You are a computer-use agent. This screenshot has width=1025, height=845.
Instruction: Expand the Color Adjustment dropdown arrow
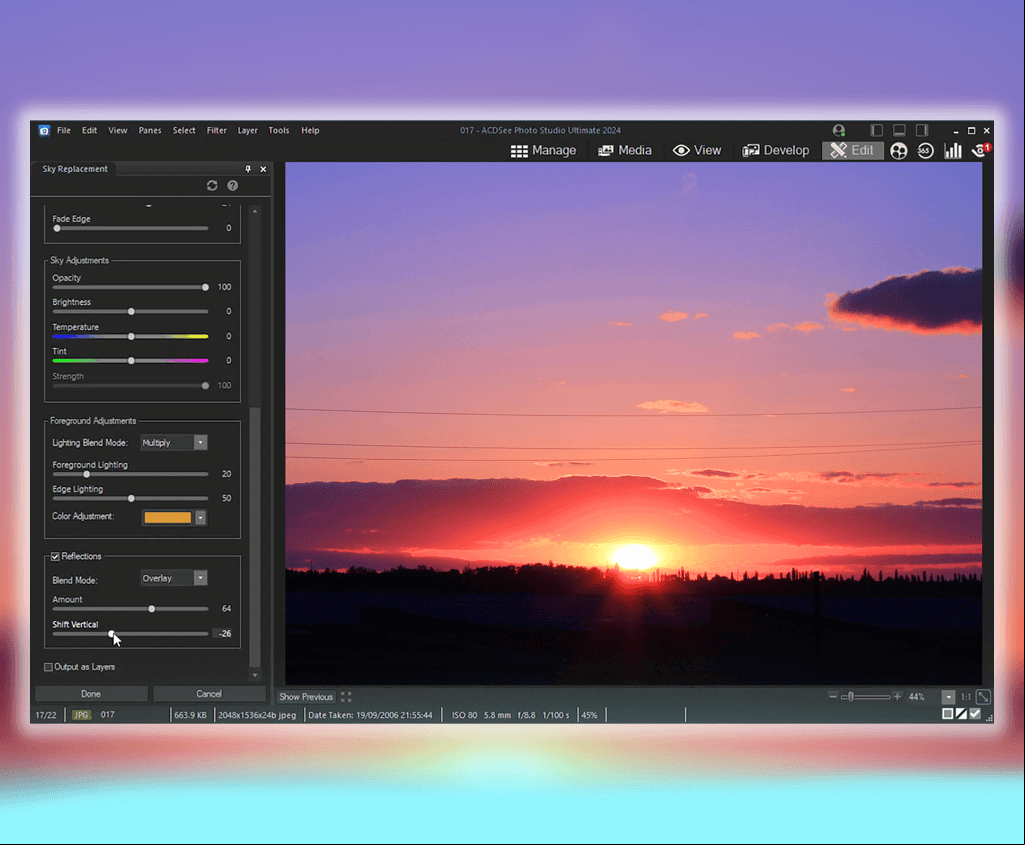pos(201,518)
